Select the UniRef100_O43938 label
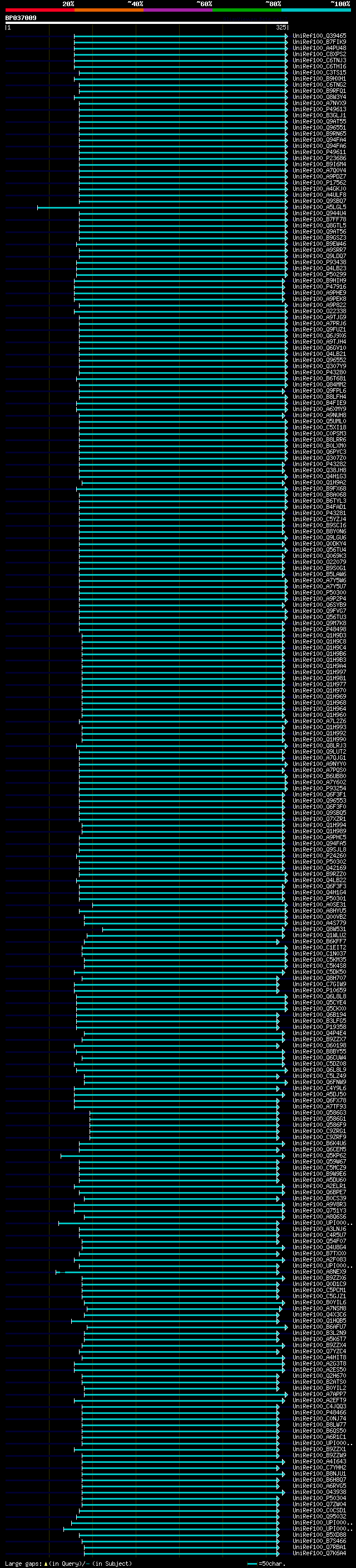Screen dimensions: 356x1568 (319, 1492)
